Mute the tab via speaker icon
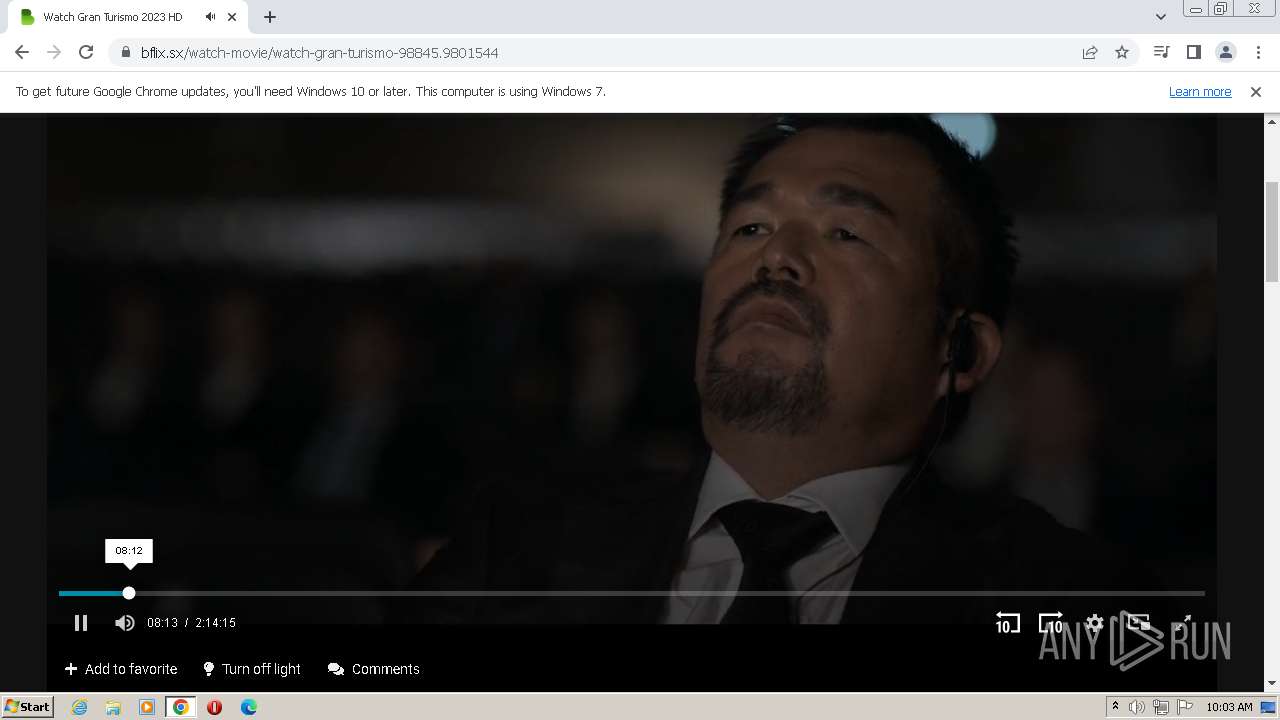The image size is (1280, 720). tap(210, 17)
